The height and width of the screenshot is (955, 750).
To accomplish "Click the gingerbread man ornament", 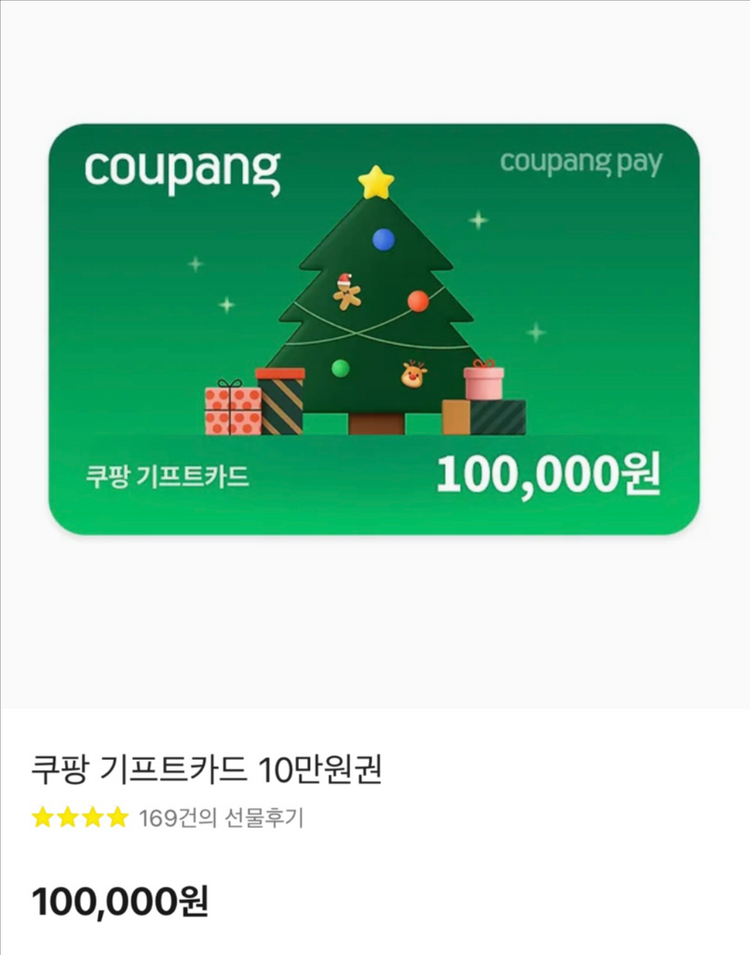I will coord(347,291).
